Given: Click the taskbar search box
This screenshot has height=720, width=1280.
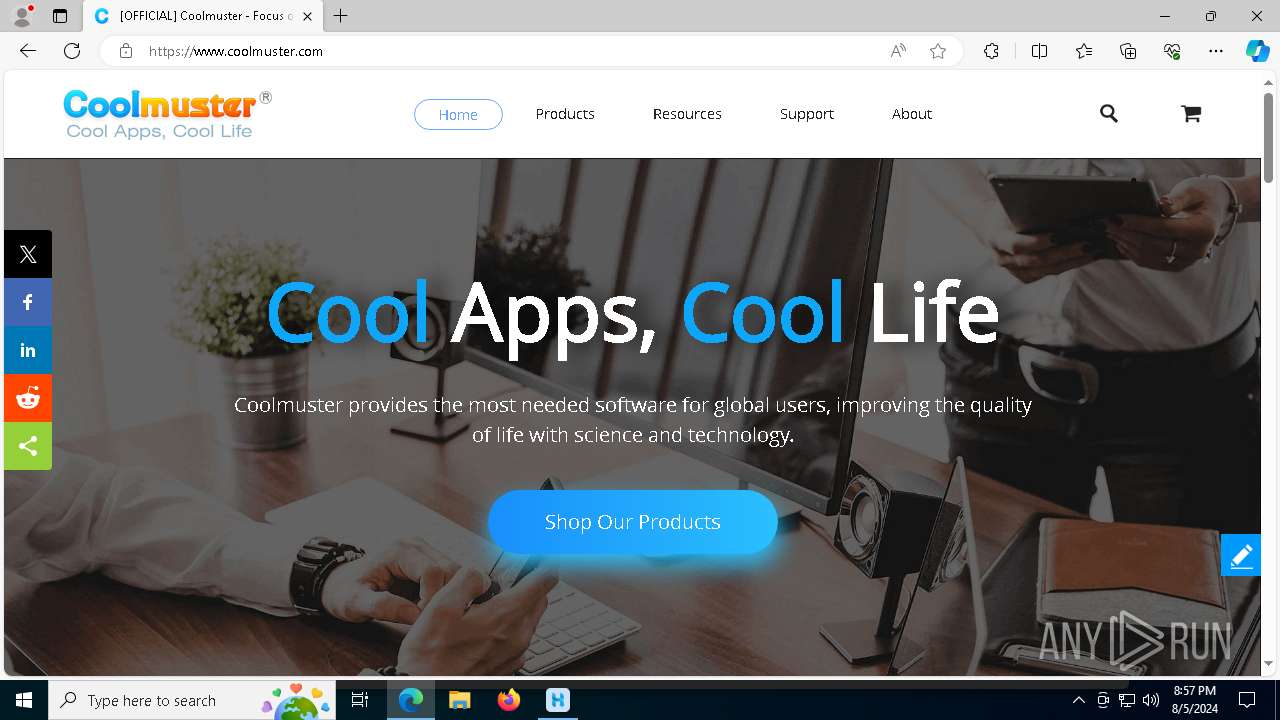Looking at the screenshot, I should 192,700.
